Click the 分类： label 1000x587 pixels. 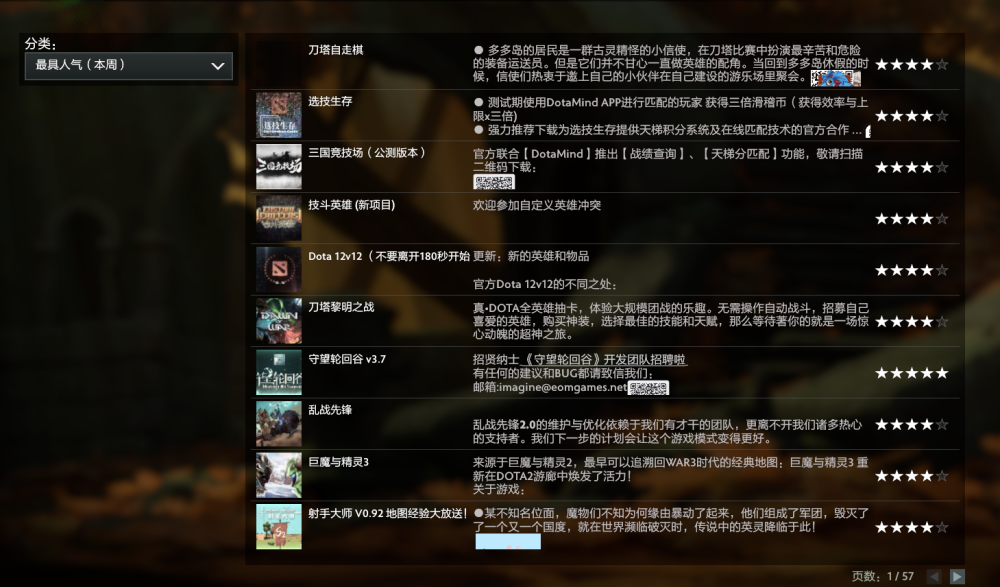point(40,44)
